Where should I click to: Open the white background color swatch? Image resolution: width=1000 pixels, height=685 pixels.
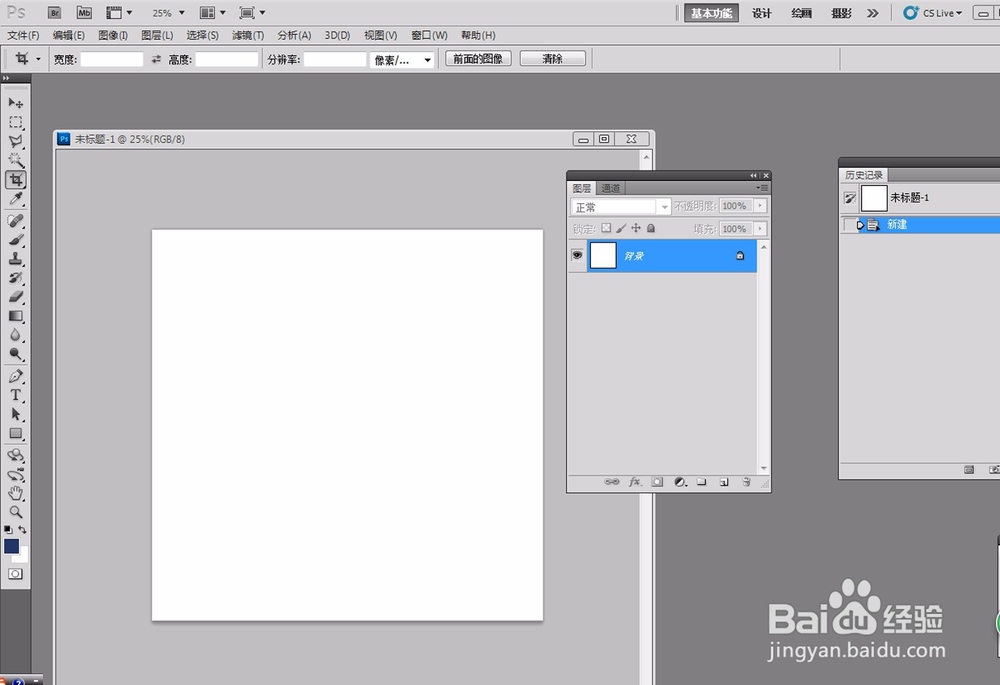[x=23, y=558]
